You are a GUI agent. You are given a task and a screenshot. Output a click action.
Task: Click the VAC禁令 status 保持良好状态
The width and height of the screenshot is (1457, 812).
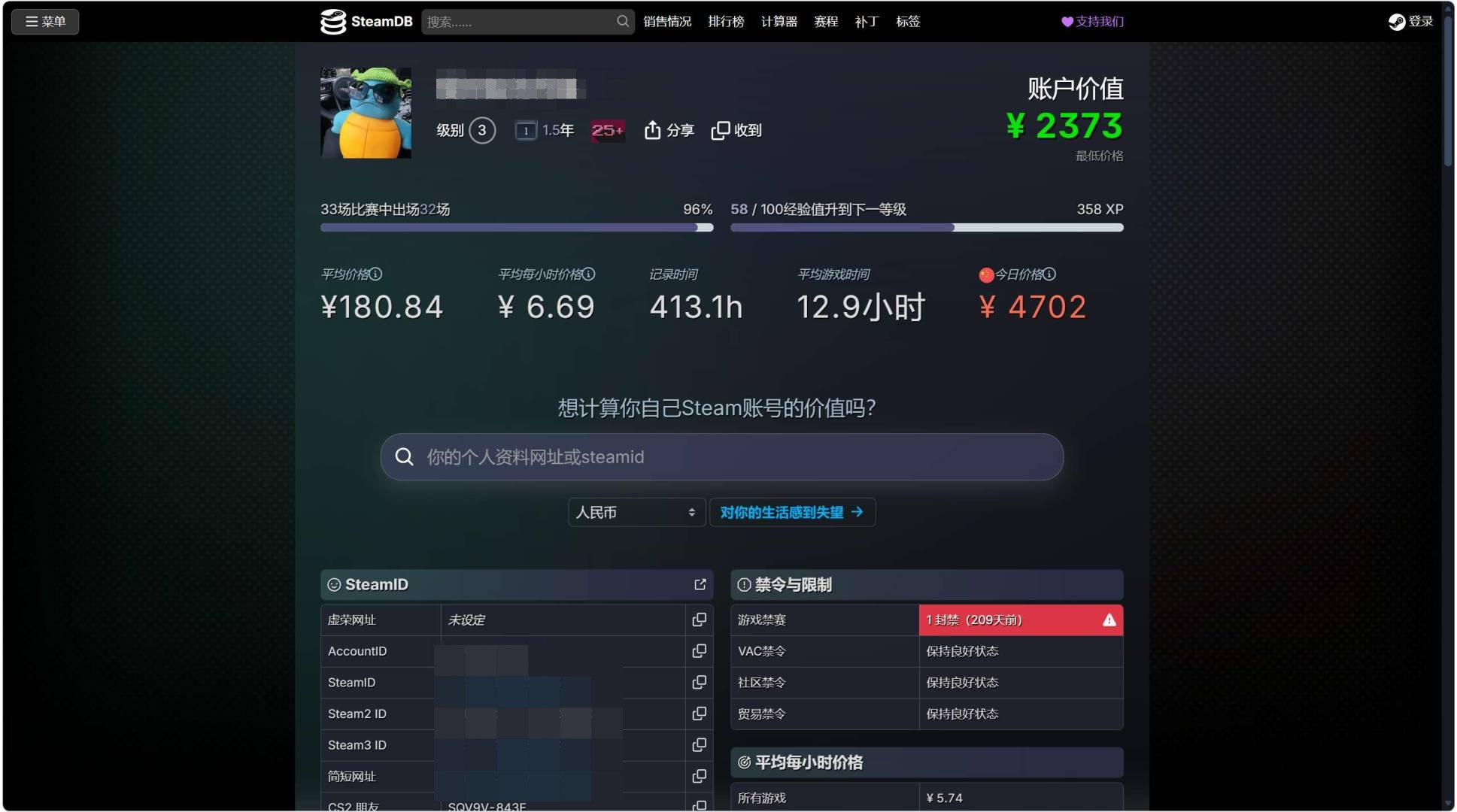click(x=962, y=652)
